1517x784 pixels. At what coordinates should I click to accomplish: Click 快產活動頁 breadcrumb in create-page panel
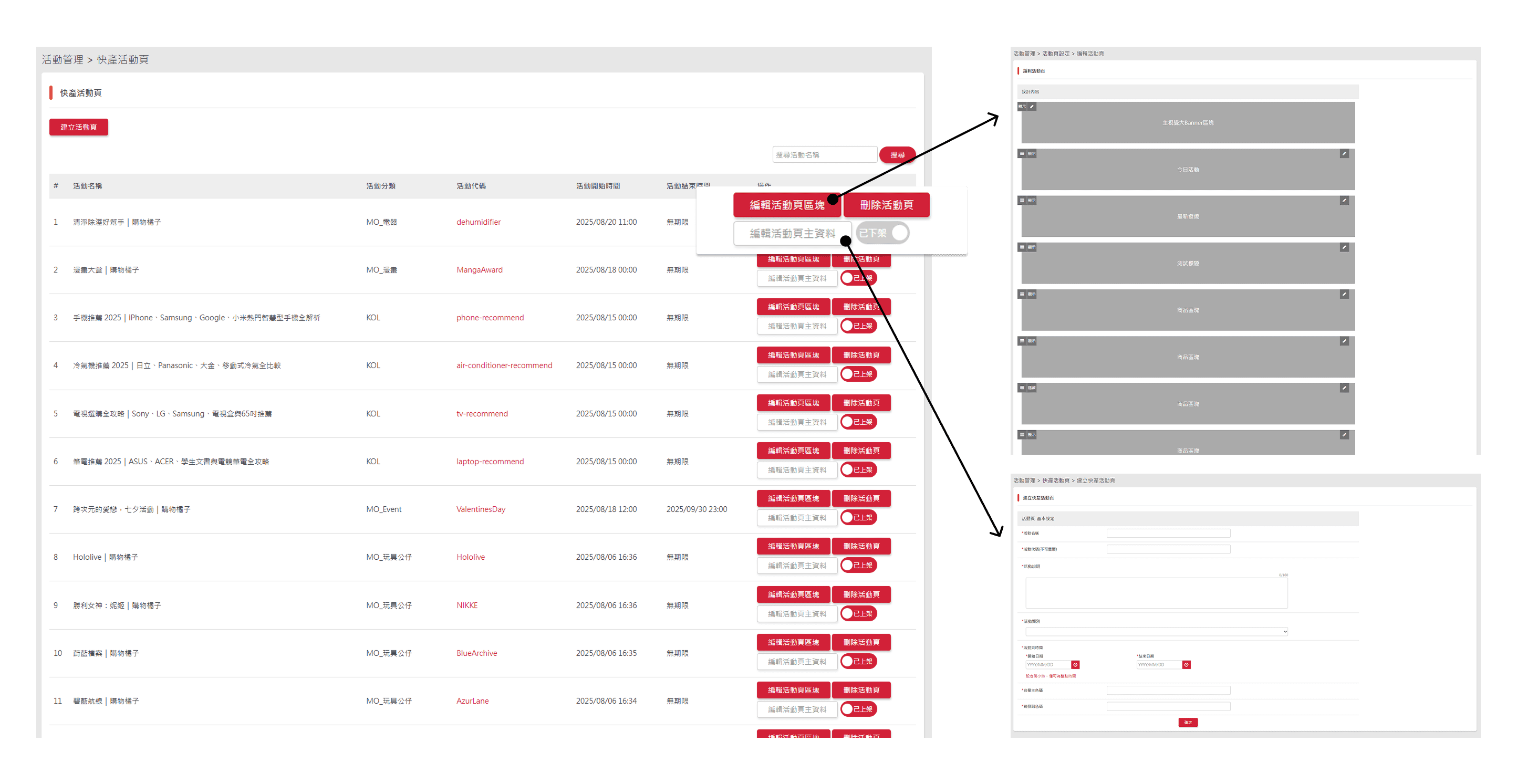pyautogui.click(x=1055, y=480)
